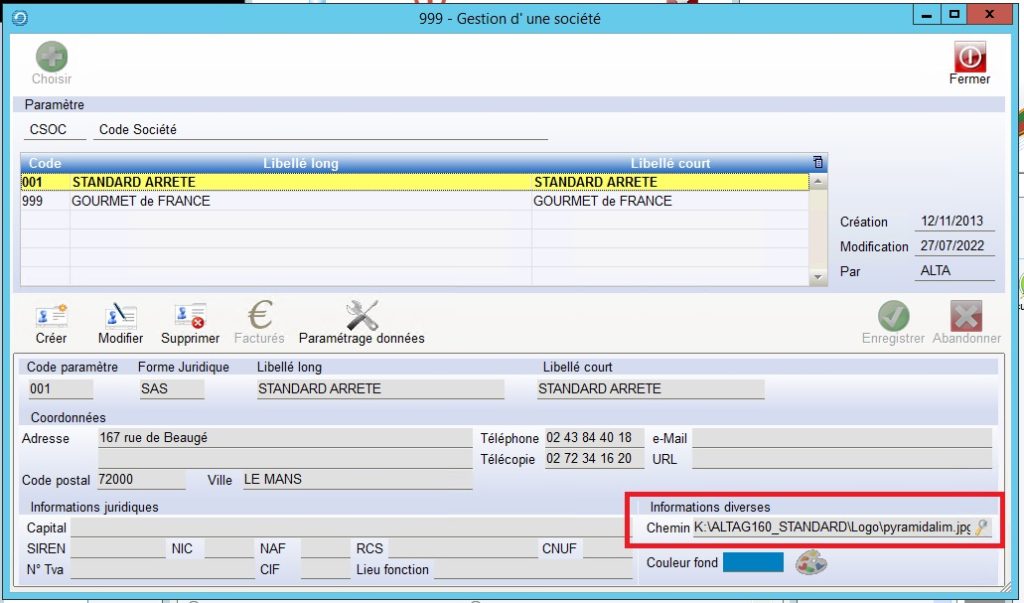
Task: Click the Adresse input field
Action: coord(284,438)
